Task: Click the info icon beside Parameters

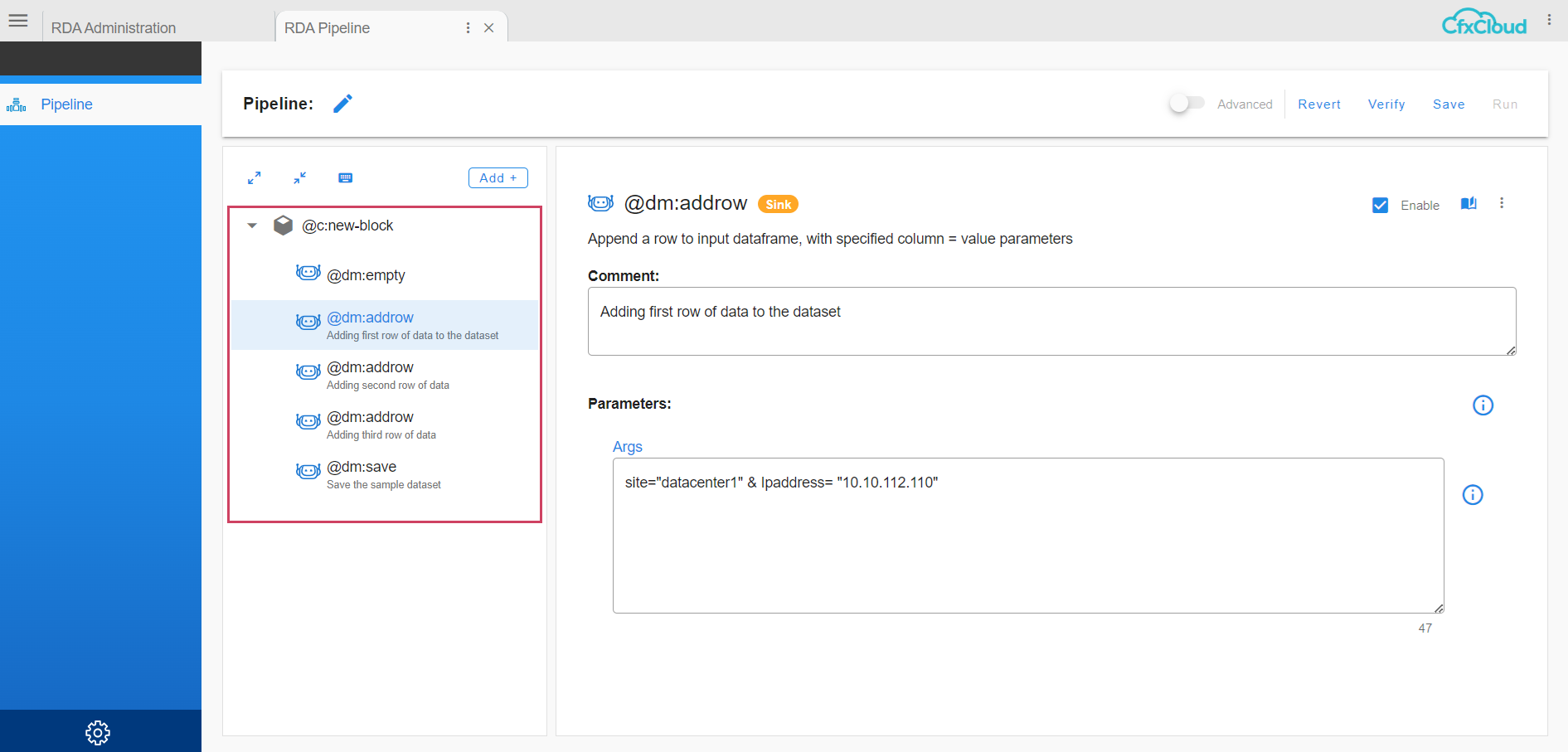Action: (1483, 405)
